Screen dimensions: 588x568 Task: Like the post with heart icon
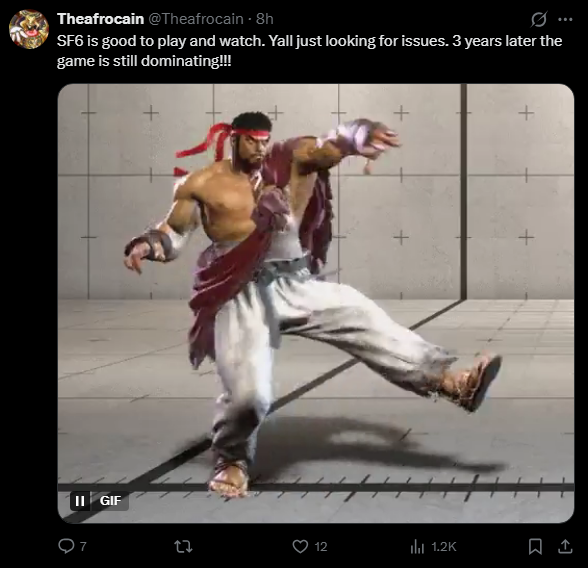pos(300,547)
